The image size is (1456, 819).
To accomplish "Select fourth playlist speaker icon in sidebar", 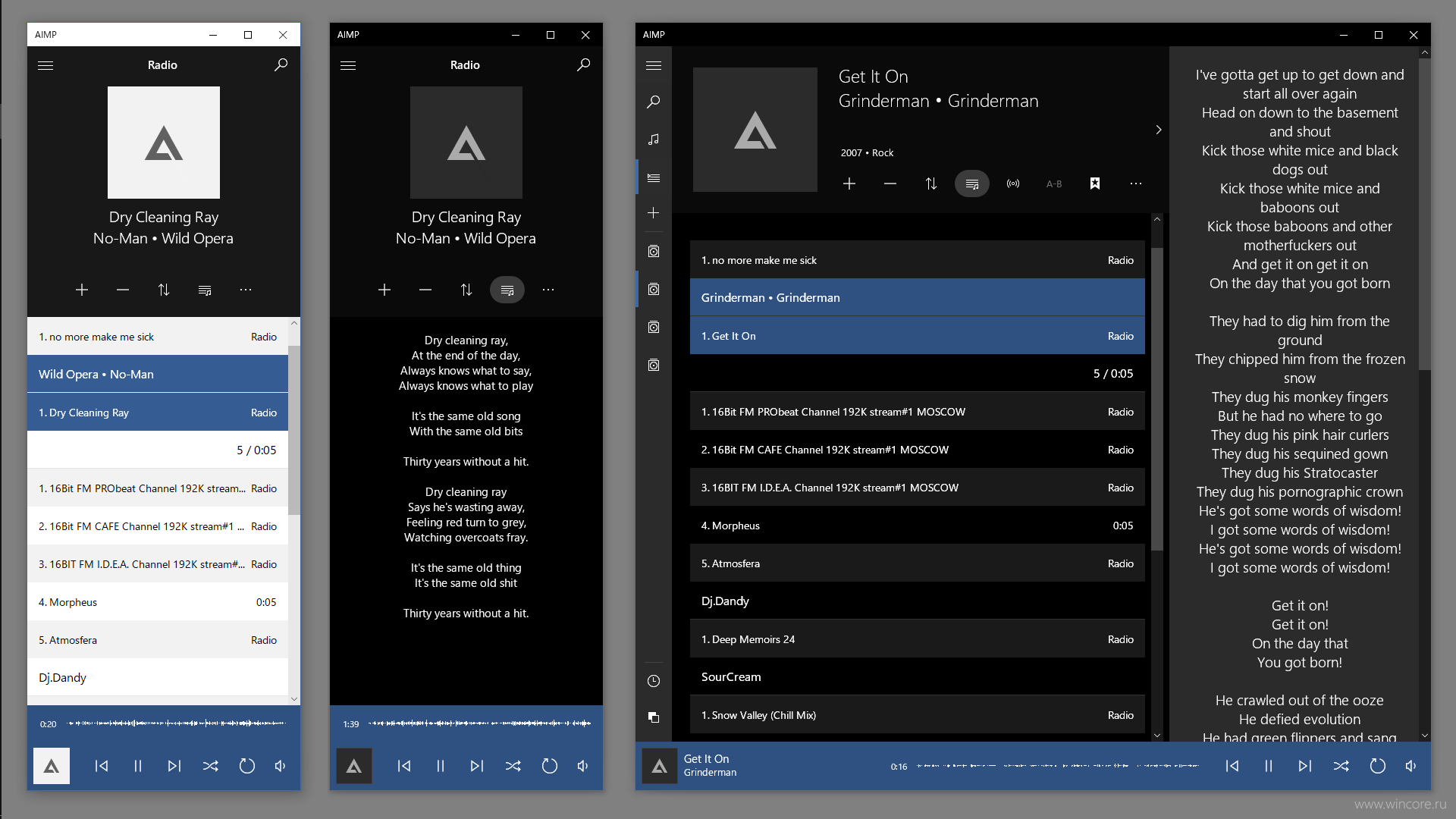I will coord(654,365).
